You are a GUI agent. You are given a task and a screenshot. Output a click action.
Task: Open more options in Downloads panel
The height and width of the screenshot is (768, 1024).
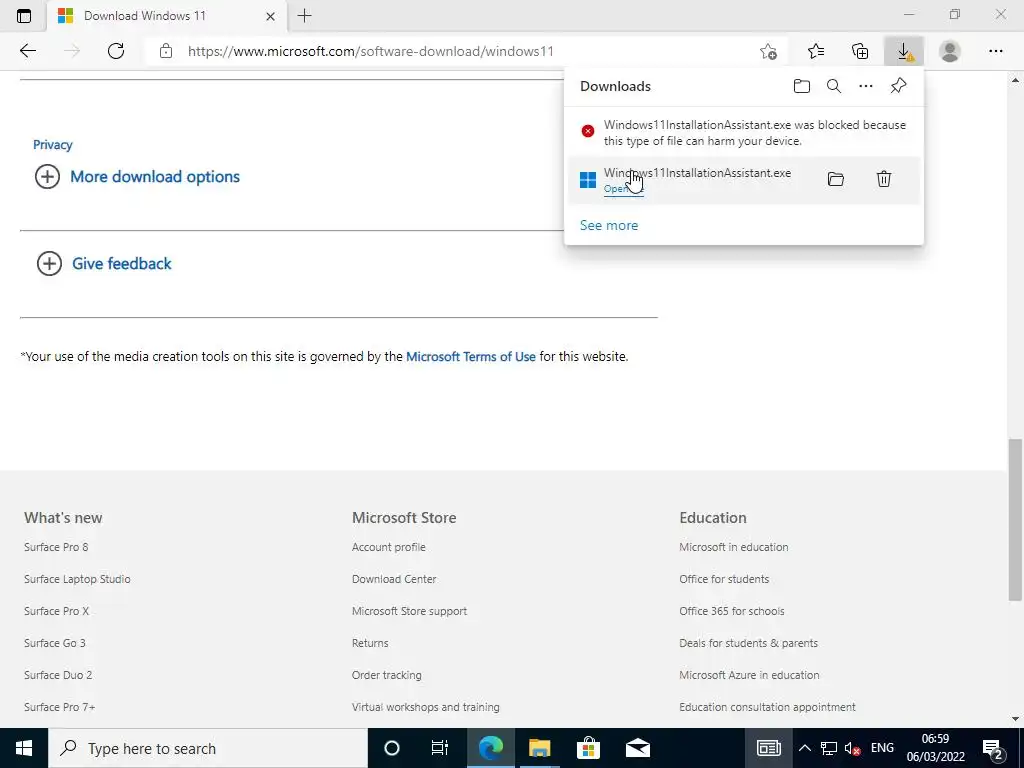[x=866, y=86]
